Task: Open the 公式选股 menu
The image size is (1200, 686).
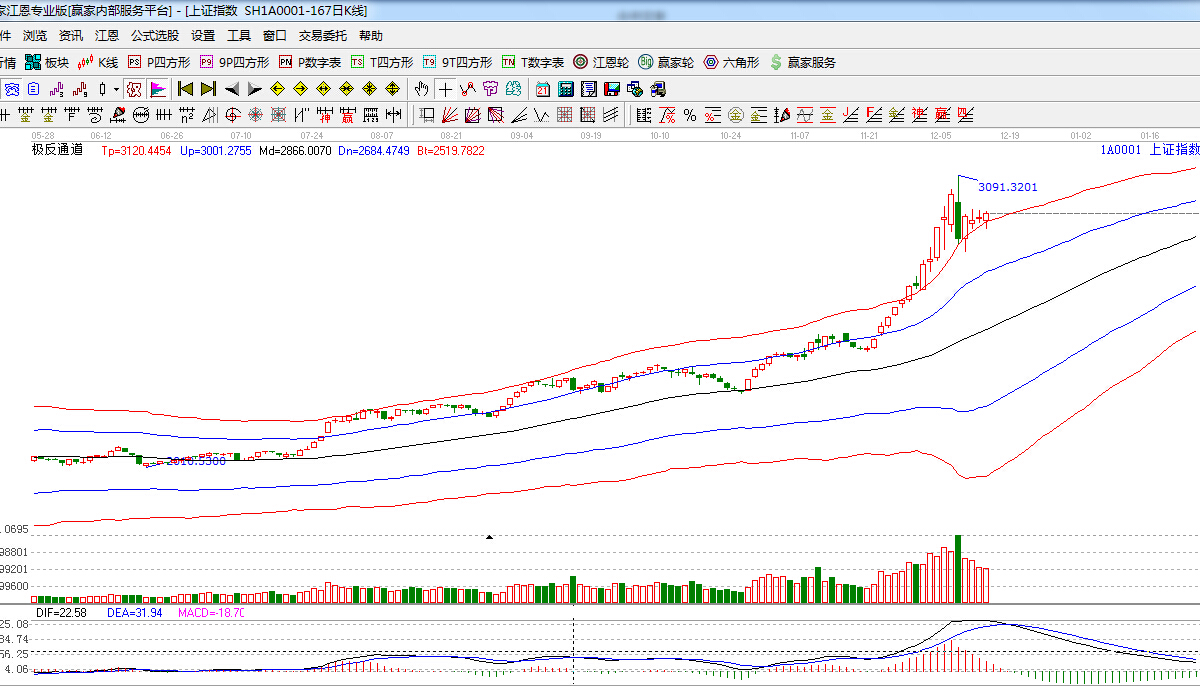Action: point(155,36)
